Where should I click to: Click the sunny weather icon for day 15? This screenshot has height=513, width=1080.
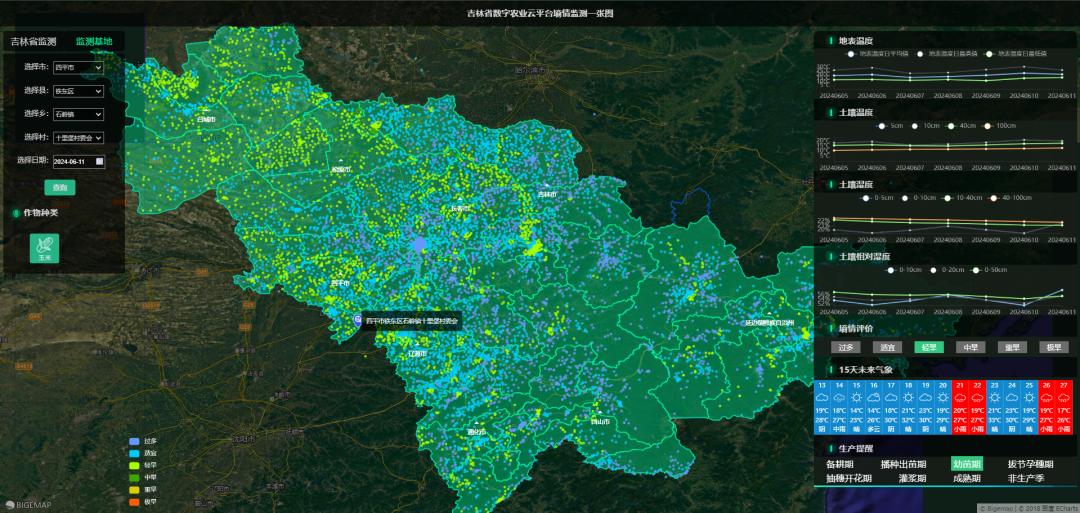point(856,397)
